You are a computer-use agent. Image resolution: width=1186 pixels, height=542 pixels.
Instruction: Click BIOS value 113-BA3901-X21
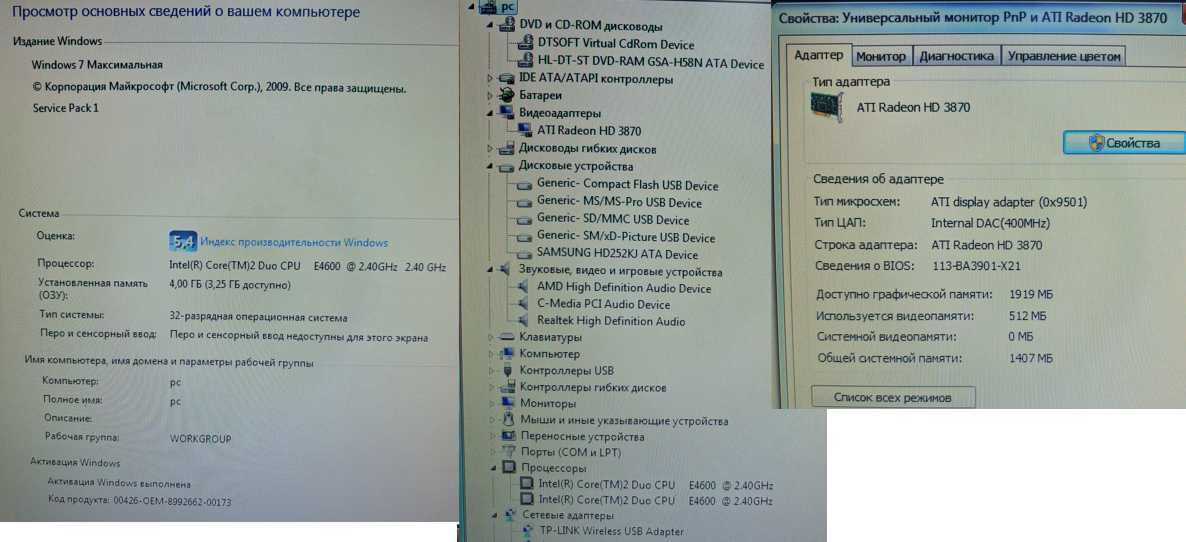click(x=976, y=266)
